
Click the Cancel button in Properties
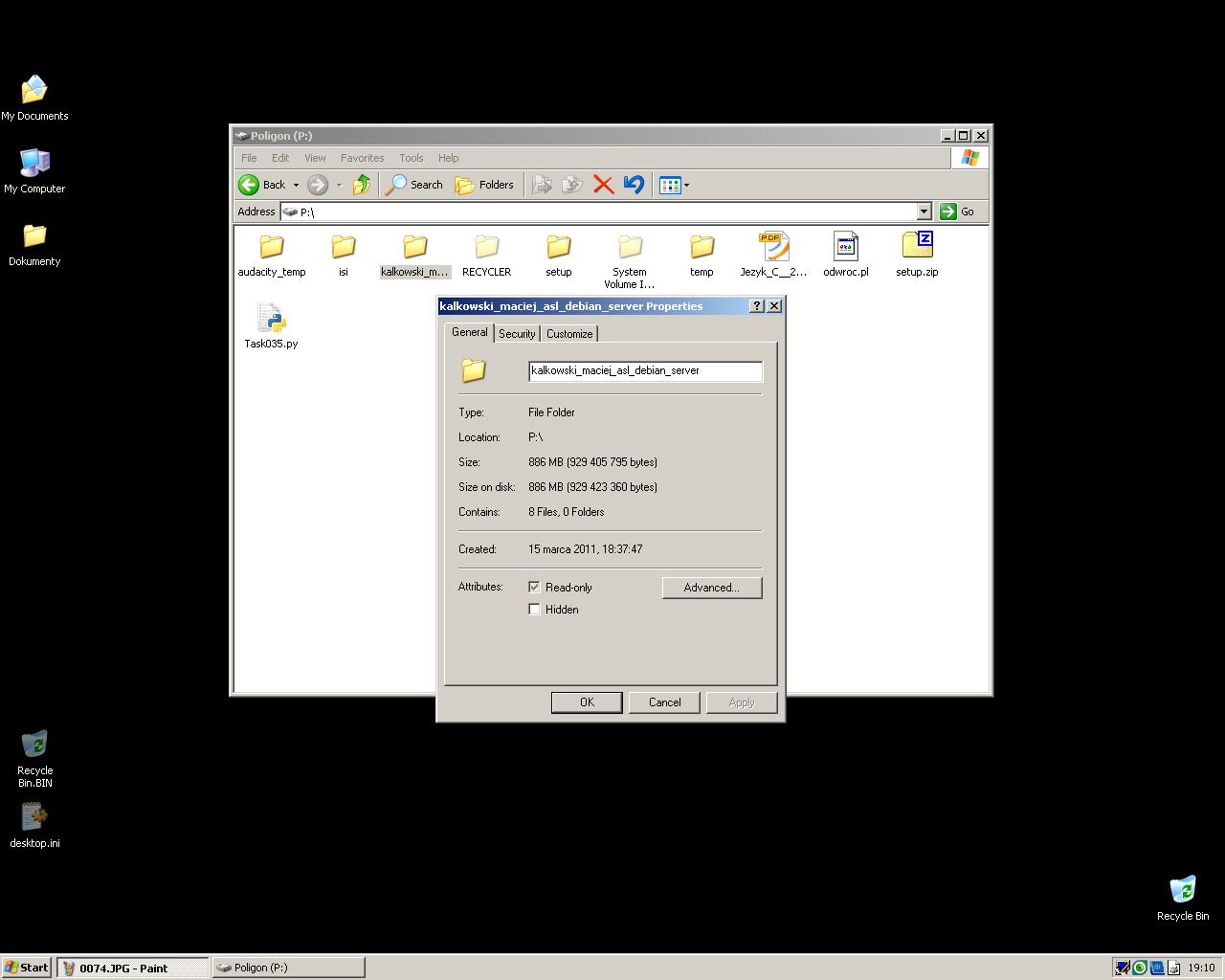click(x=664, y=702)
